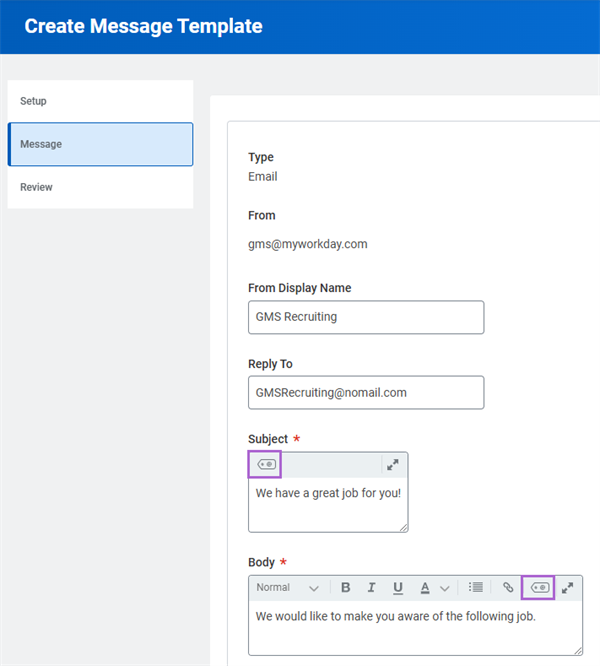Screen dimensions: 600x666
Task: Toggle bold formatting in Body
Action: click(346, 587)
